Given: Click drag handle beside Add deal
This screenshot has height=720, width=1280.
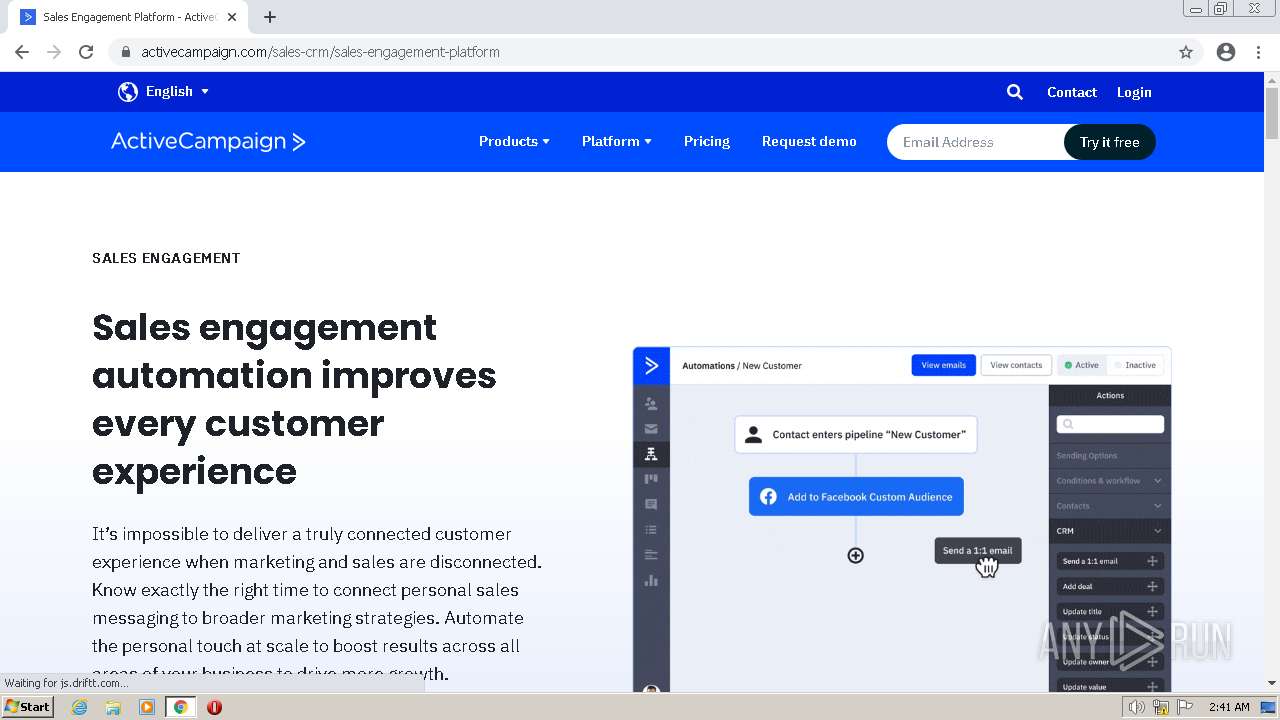Looking at the screenshot, I should [x=1152, y=586].
